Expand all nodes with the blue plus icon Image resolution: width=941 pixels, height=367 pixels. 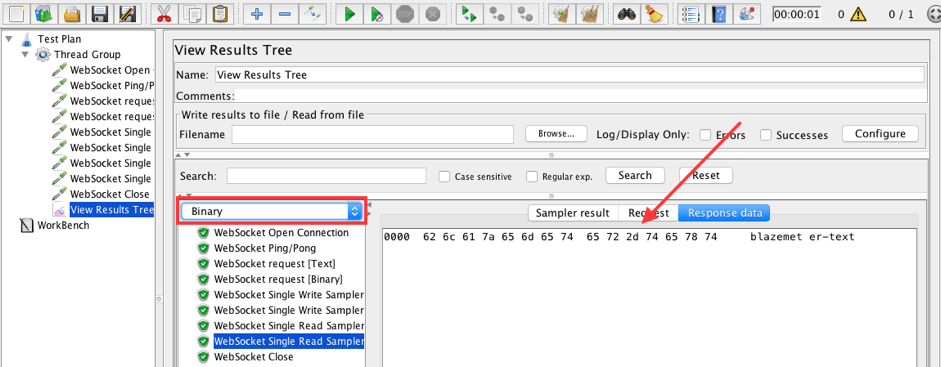click(x=257, y=13)
